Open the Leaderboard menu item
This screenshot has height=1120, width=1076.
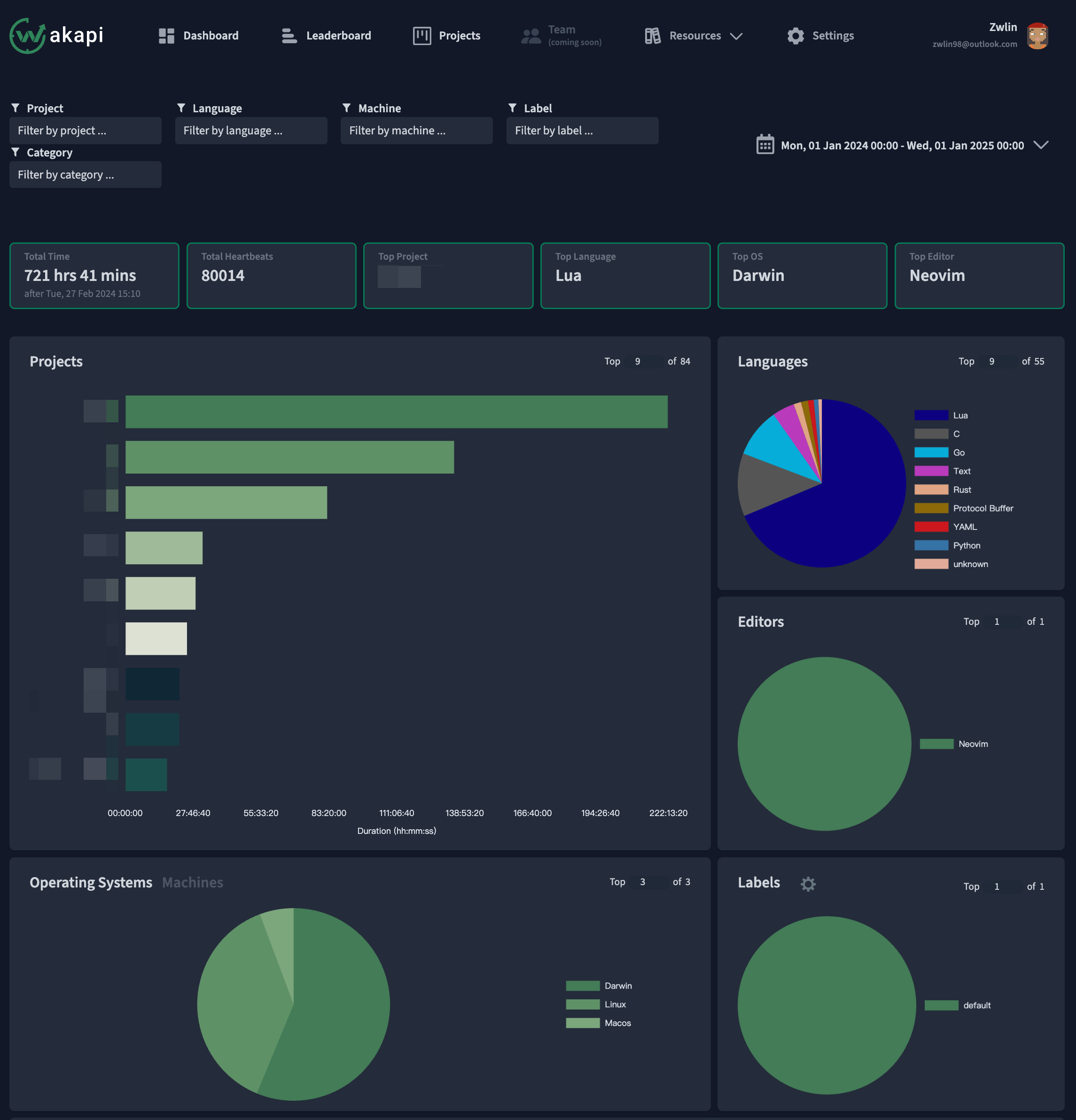[x=338, y=36]
